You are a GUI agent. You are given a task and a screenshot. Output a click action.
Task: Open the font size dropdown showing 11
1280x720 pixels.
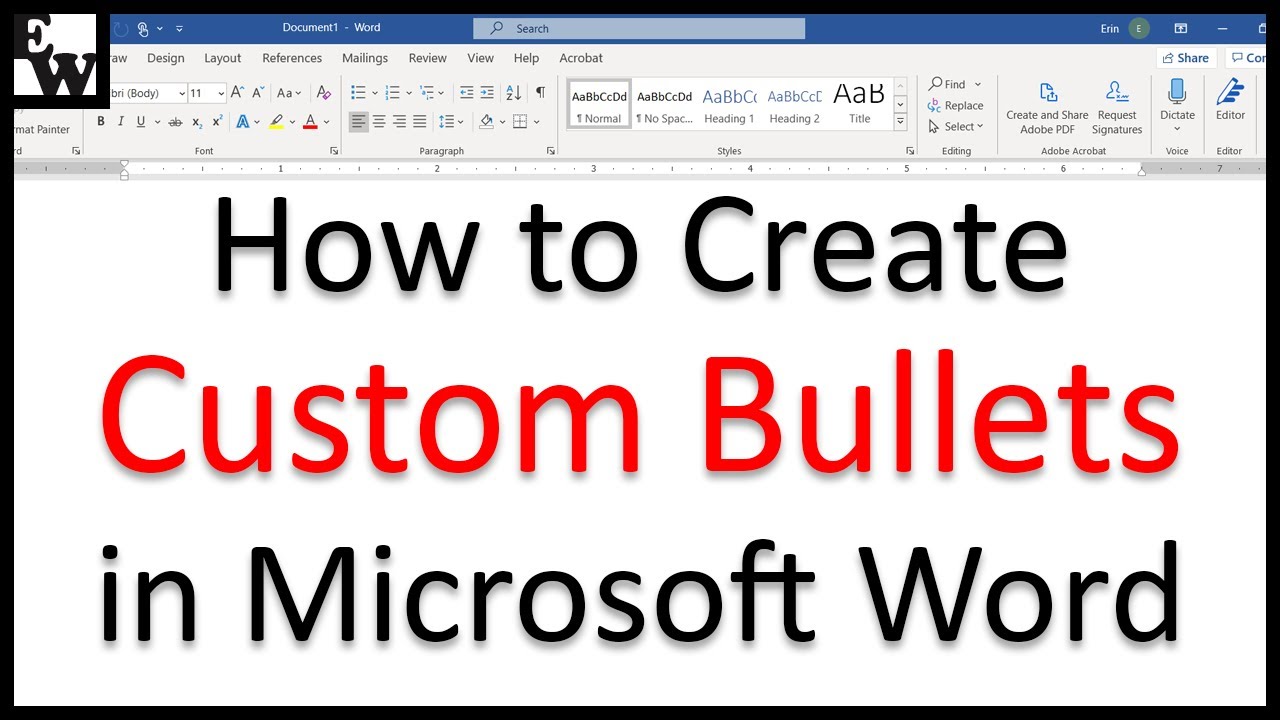tap(221, 93)
